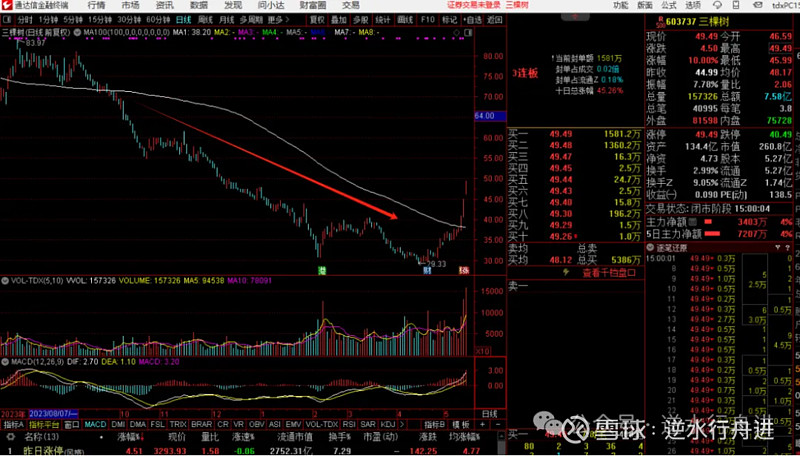Open the 版面 menu
Screen dimensions: 800x456
pos(645,5)
